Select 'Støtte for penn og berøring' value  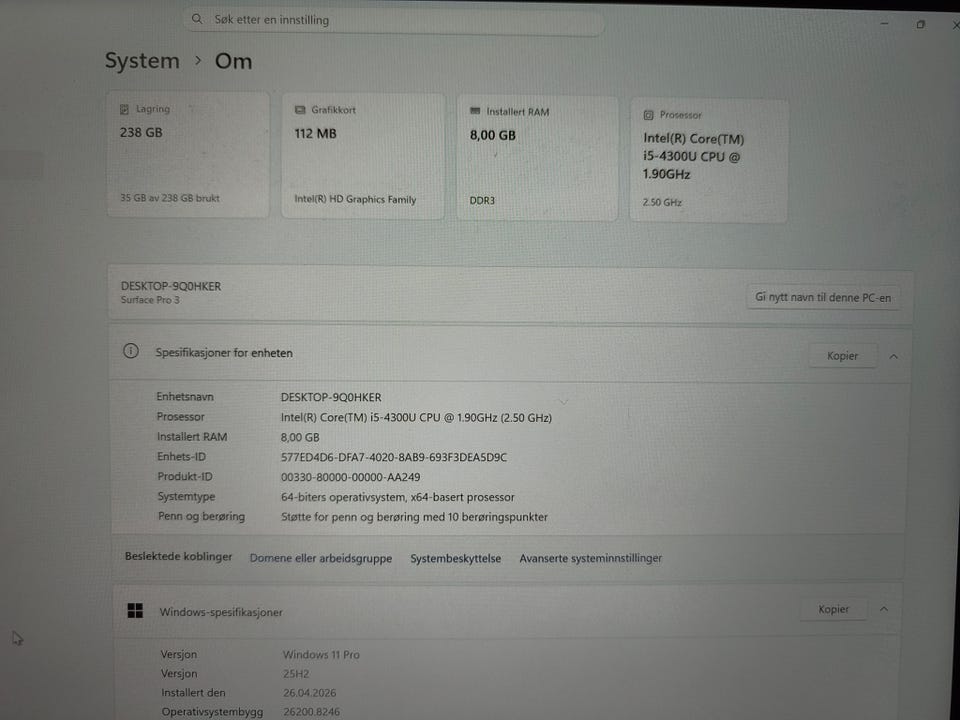(x=414, y=517)
